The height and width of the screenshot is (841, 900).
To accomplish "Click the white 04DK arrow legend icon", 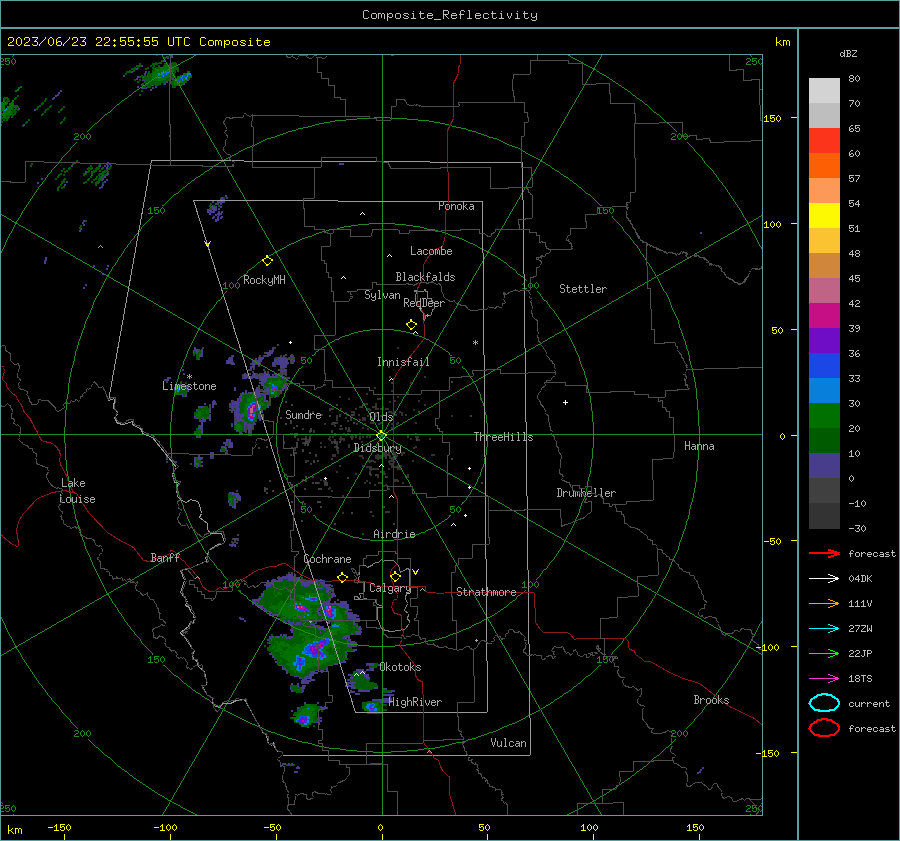I will click(x=824, y=578).
